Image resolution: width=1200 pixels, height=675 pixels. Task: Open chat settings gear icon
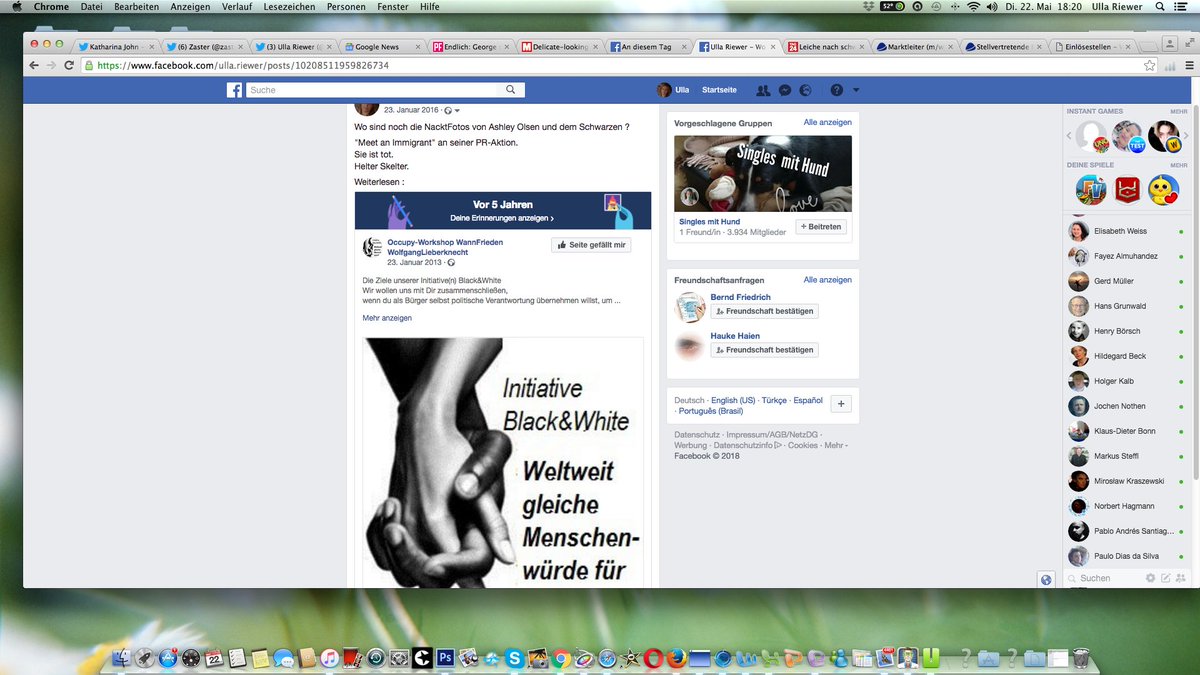click(1150, 578)
